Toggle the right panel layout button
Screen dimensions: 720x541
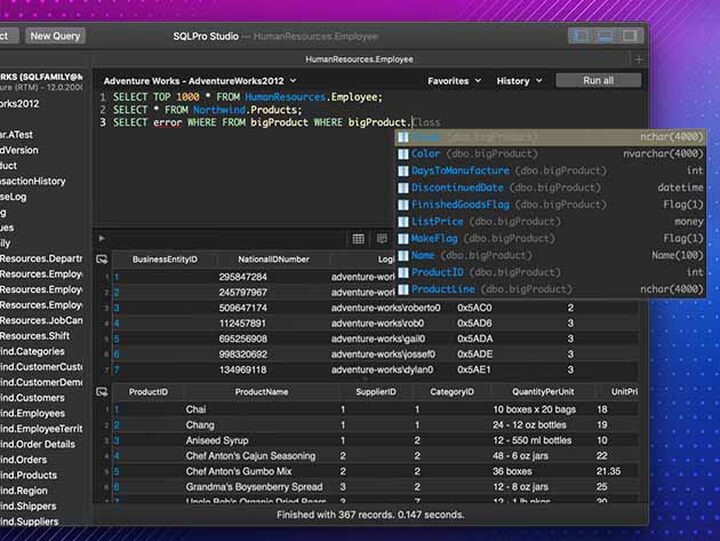[630, 36]
